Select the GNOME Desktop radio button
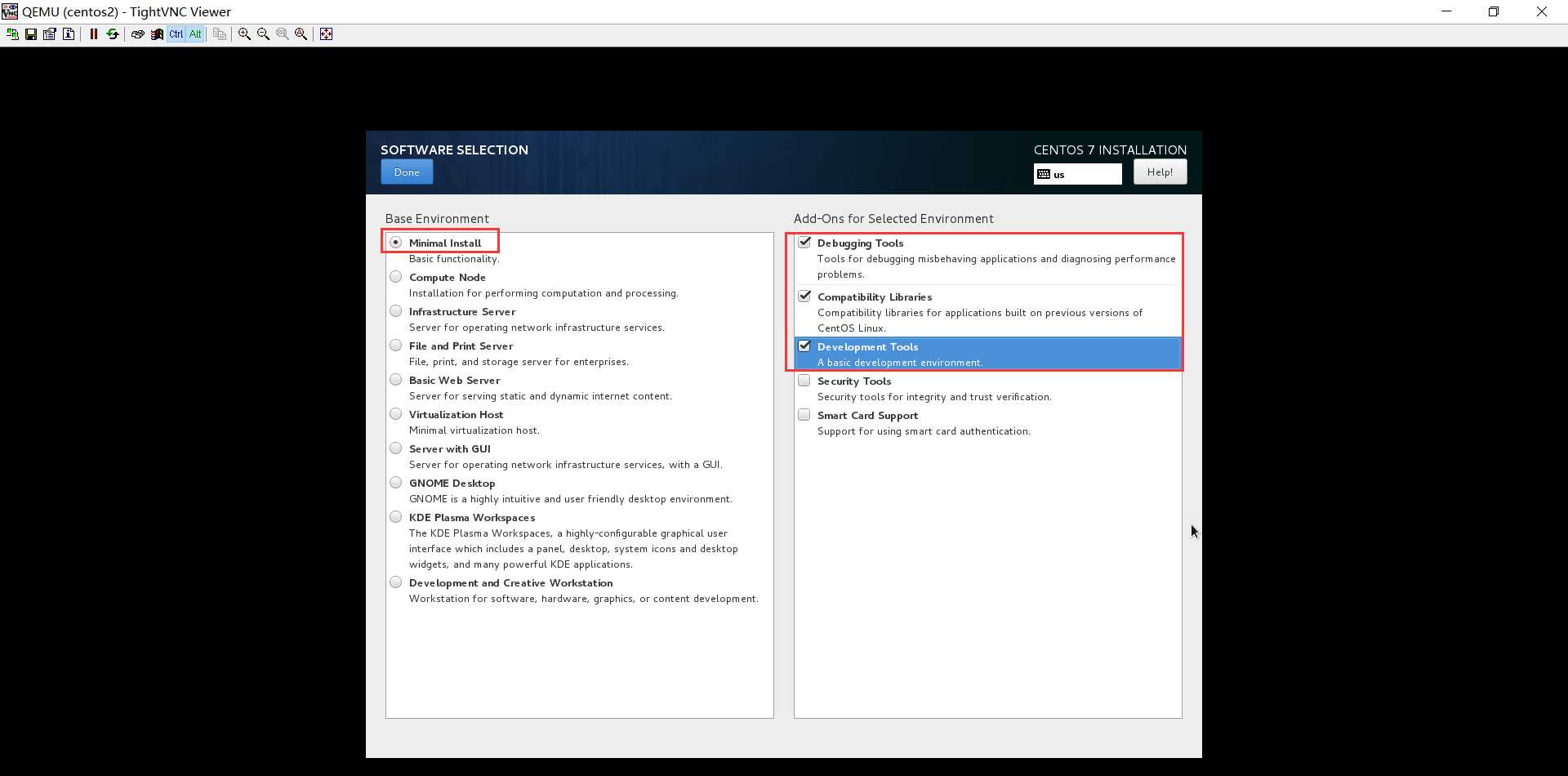Viewport: 1568px width, 776px height. click(x=396, y=483)
